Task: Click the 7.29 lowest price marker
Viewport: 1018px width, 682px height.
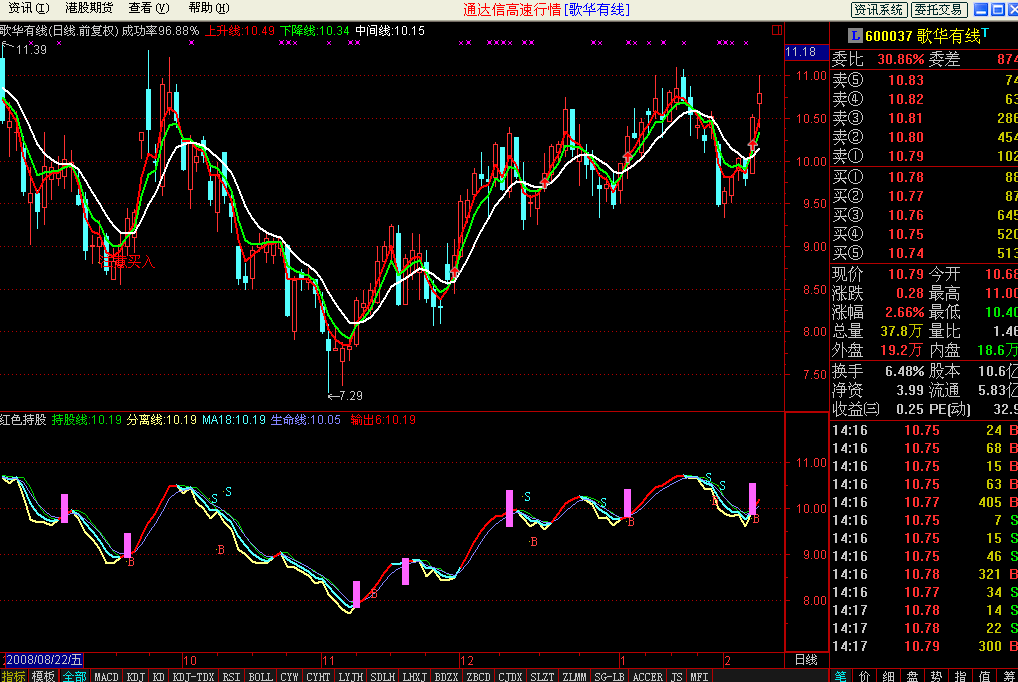Action: click(345, 396)
